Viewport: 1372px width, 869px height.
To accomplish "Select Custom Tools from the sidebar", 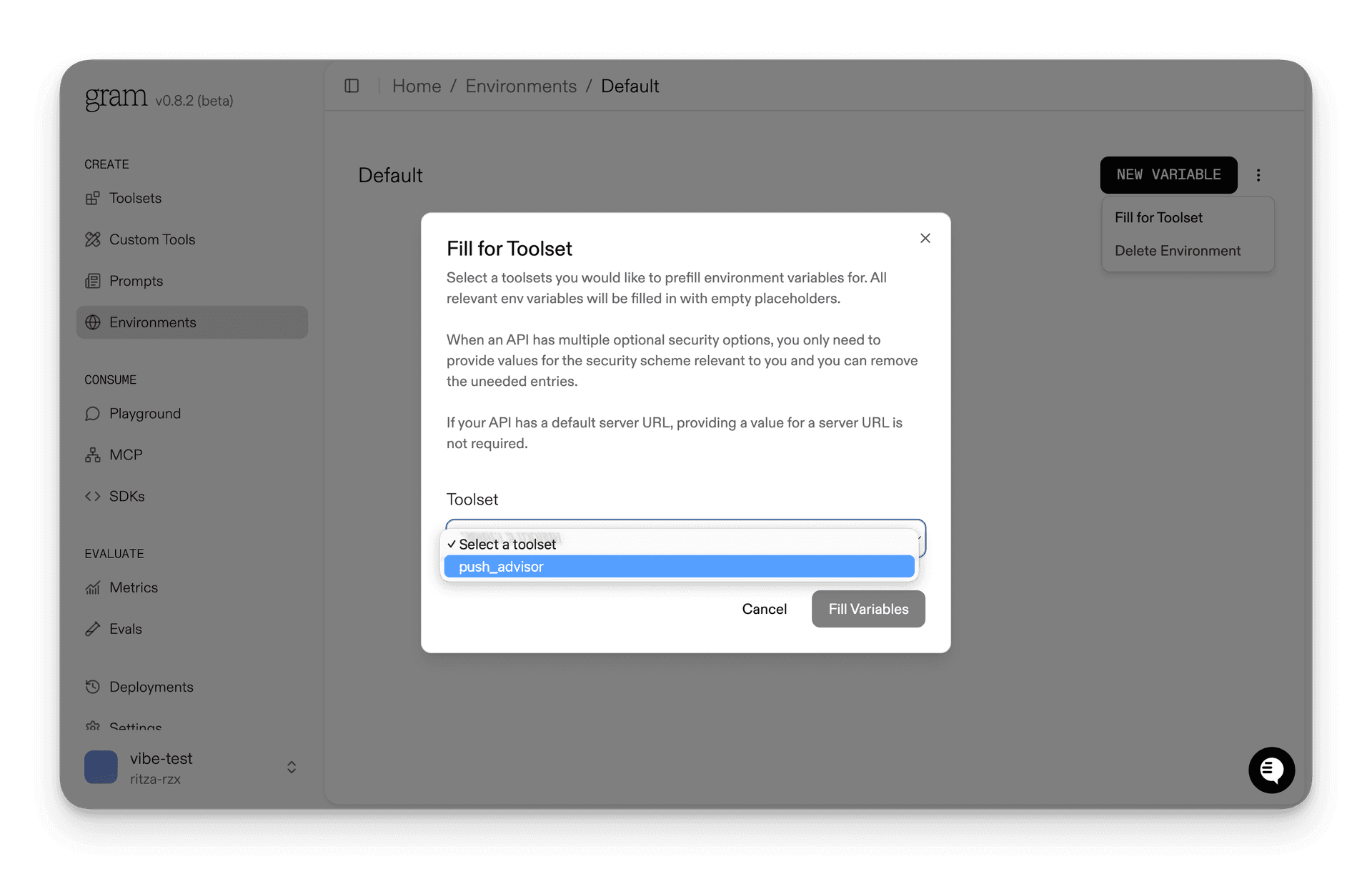I will pyautogui.click(x=151, y=239).
